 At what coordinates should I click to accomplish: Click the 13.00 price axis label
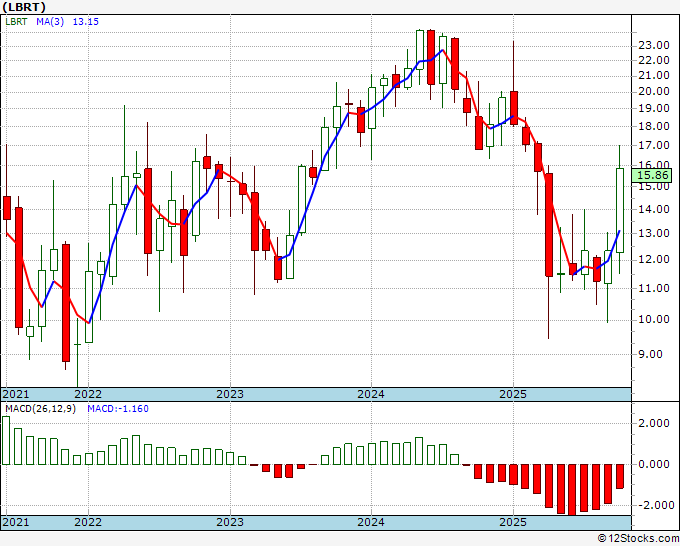(654, 233)
